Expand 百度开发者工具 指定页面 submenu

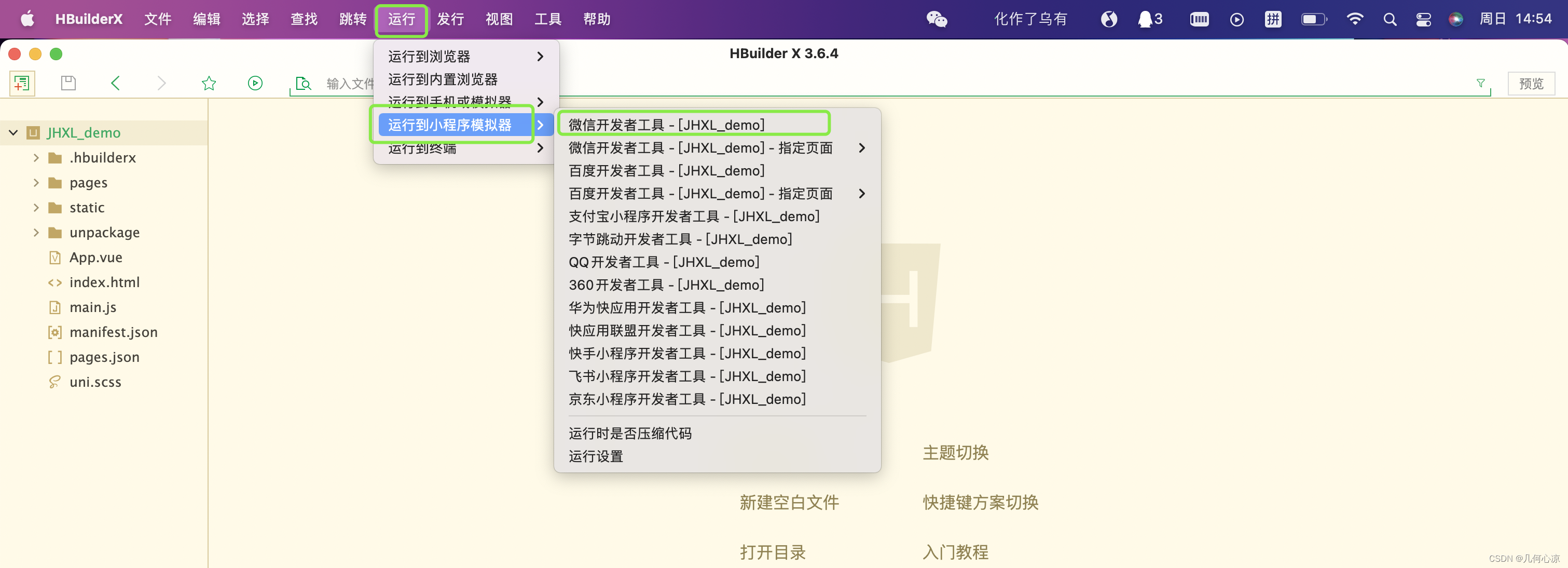pos(861,193)
